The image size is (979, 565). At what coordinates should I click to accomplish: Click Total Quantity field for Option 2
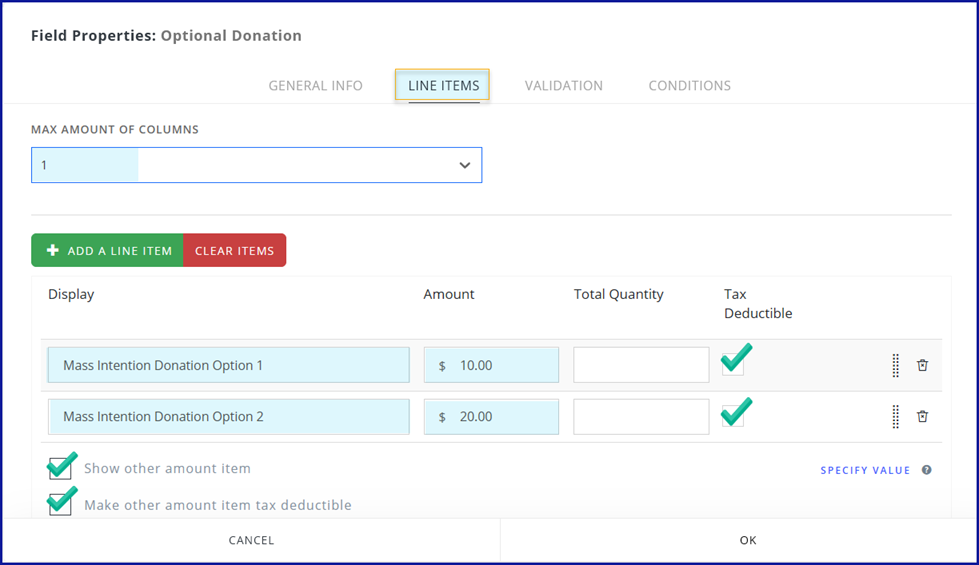click(641, 416)
